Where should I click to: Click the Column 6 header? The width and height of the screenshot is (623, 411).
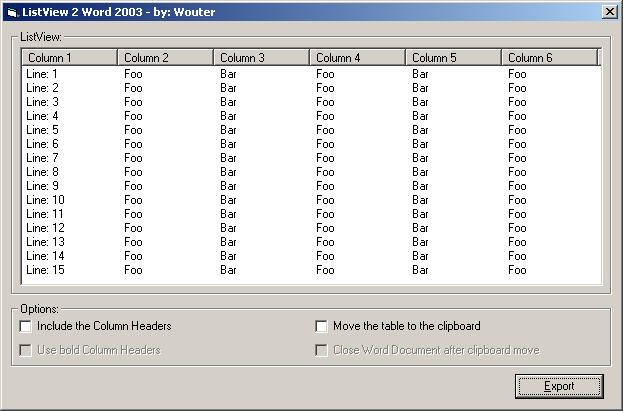point(549,58)
